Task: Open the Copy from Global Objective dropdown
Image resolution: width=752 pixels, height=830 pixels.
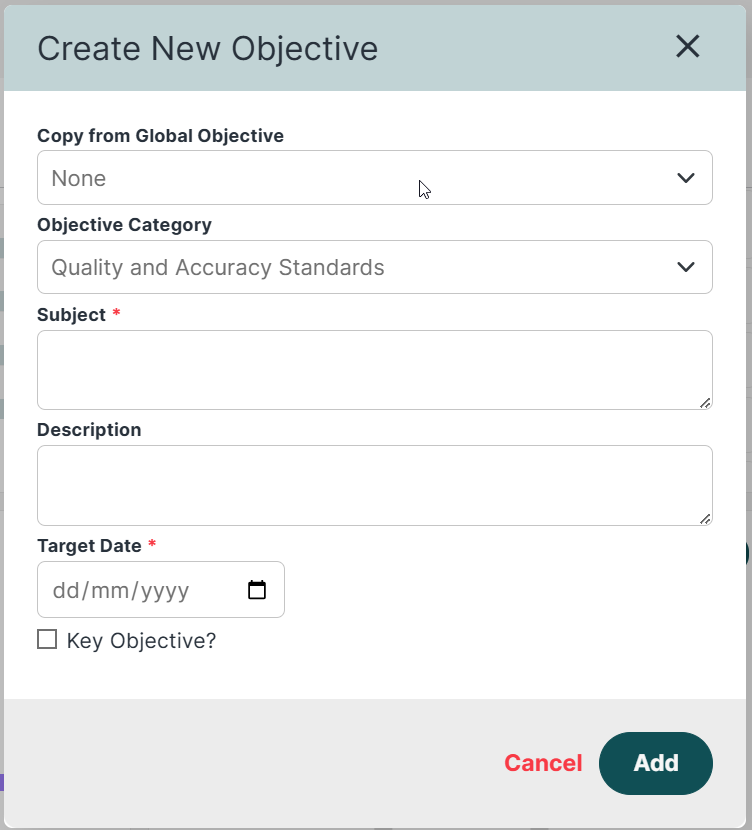Action: click(x=375, y=178)
